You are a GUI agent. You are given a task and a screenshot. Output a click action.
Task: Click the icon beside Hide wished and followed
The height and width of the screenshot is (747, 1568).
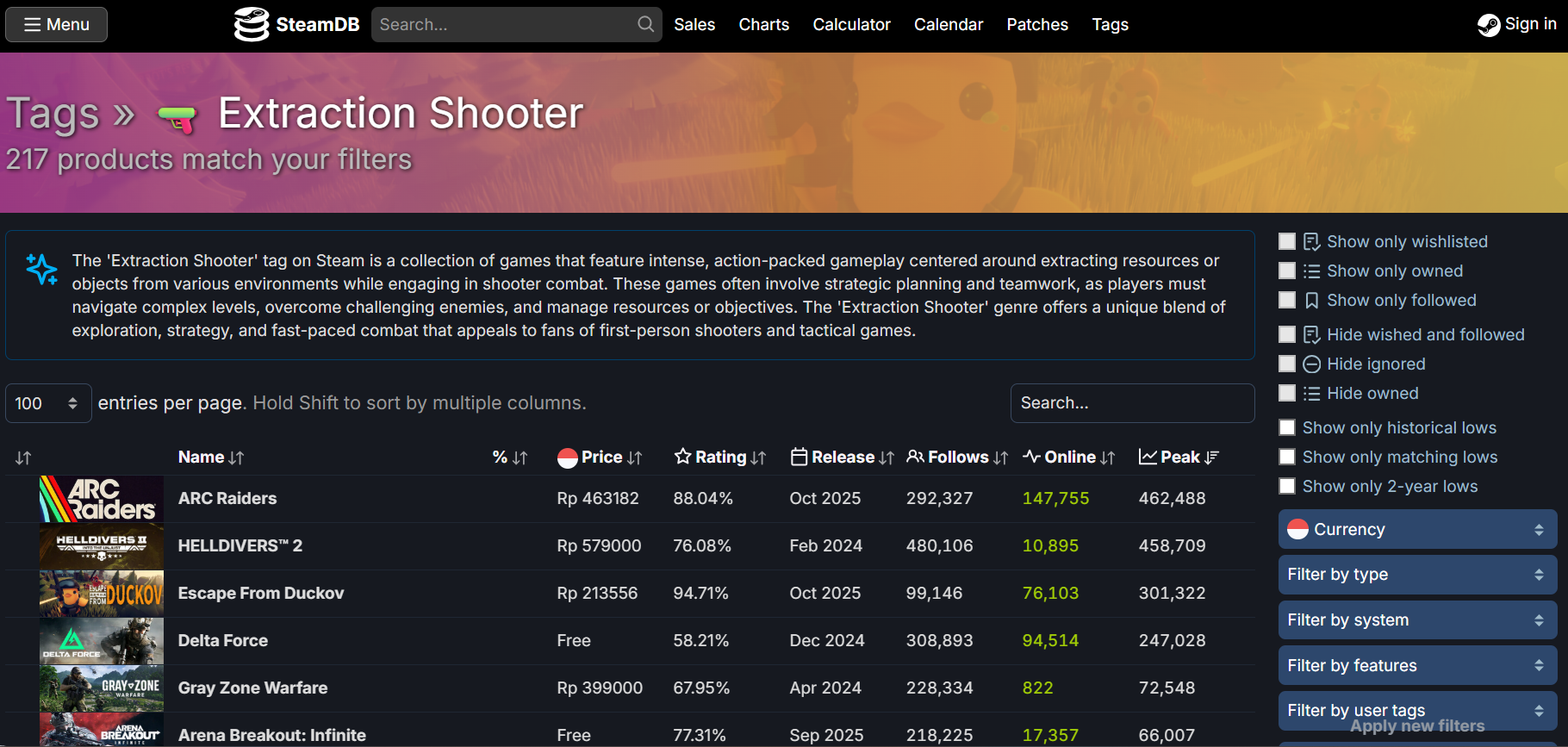(1311, 335)
